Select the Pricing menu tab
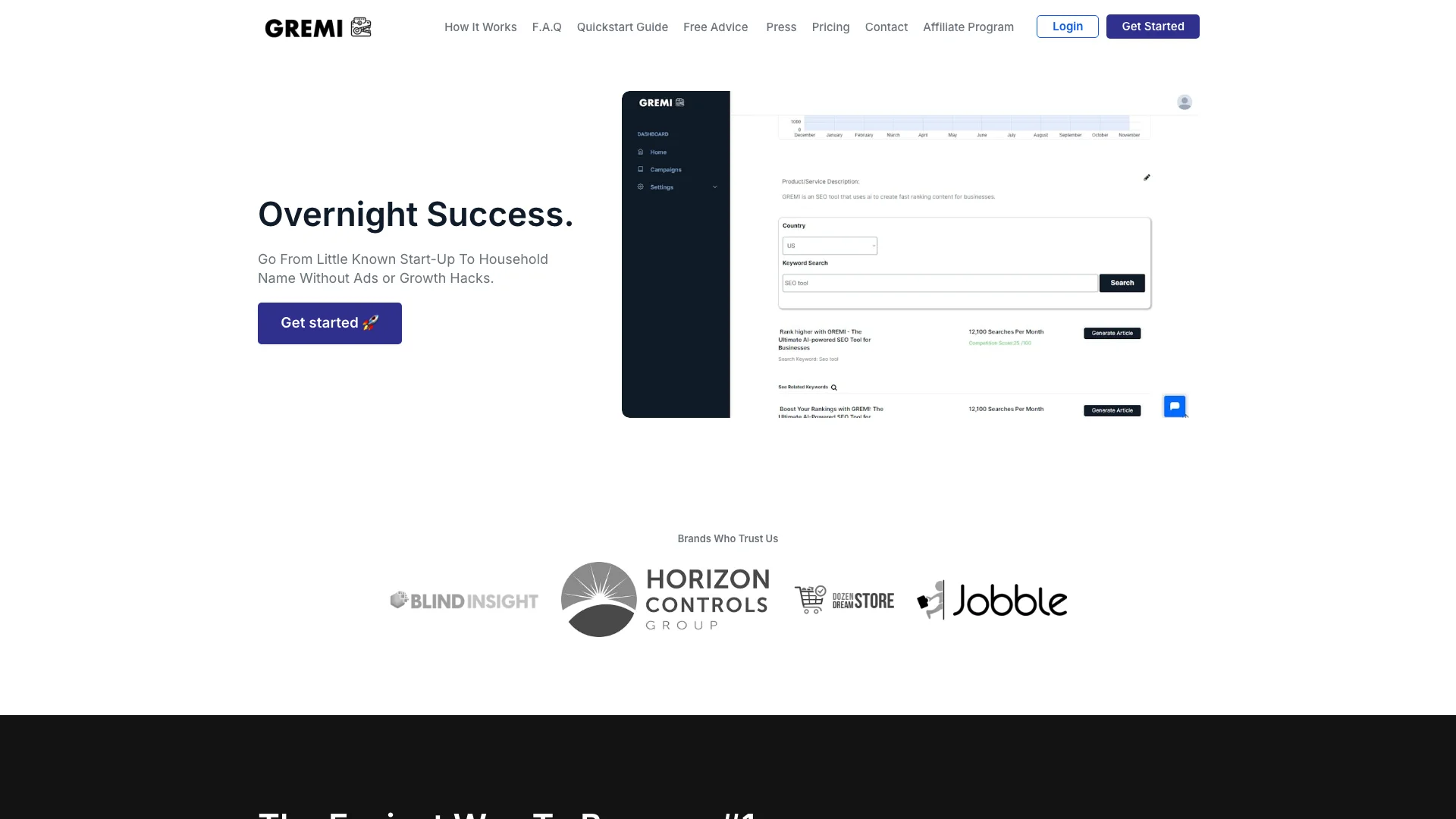Image resolution: width=1456 pixels, height=819 pixels. [x=830, y=27]
